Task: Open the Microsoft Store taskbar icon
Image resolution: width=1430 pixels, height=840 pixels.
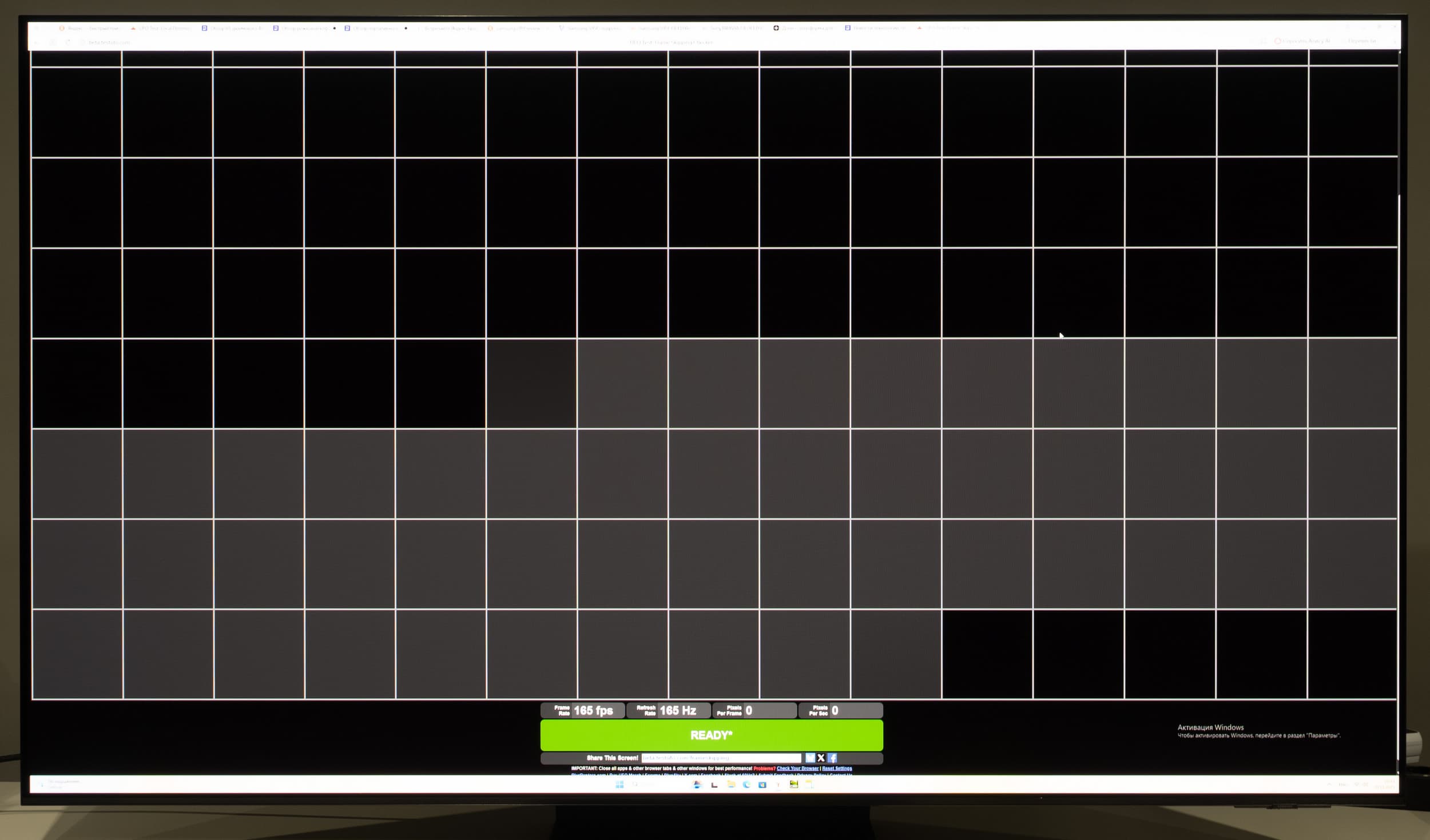Action: point(762,785)
